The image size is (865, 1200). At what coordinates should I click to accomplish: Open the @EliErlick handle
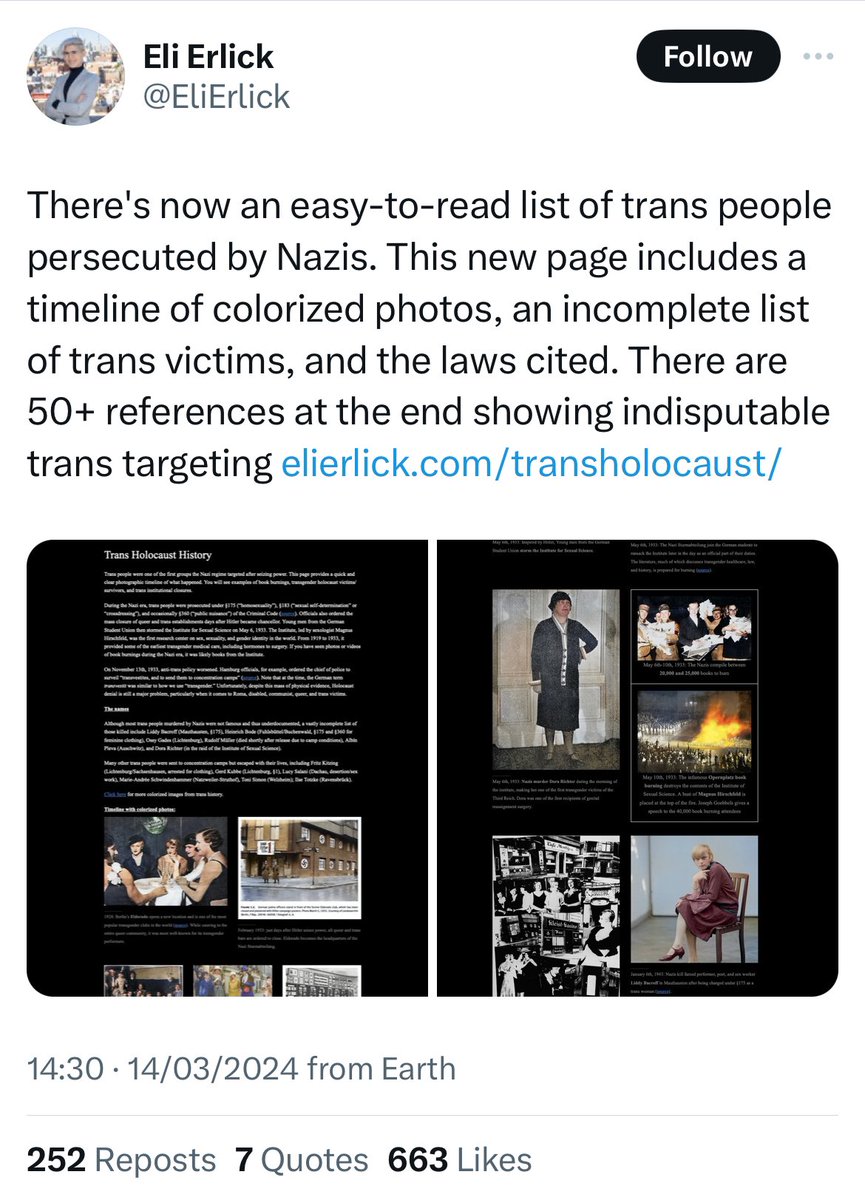pyautogui.click(x=217, y=96)
